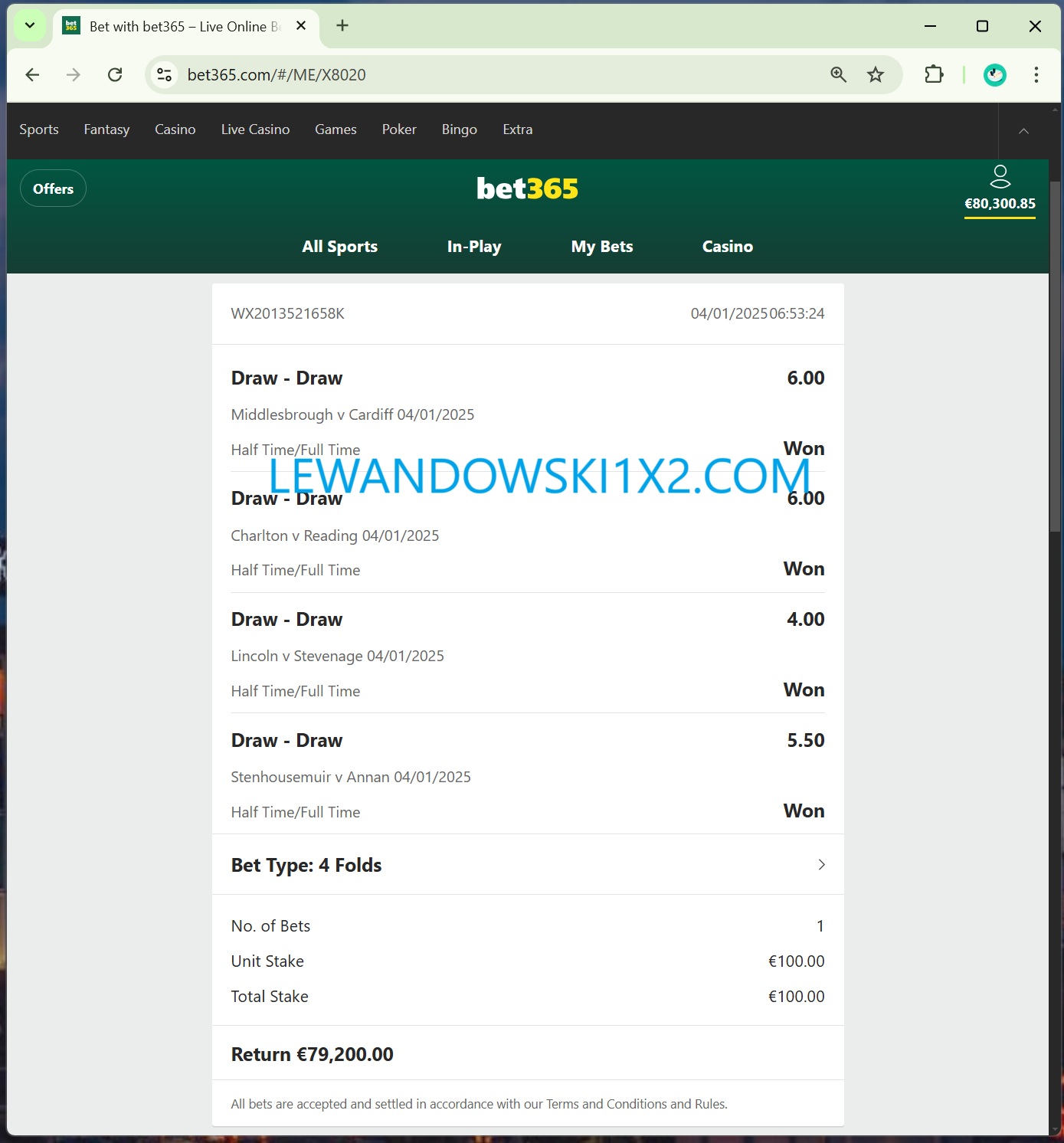This screenshot has height=1143, width=1064.
Task: Close the browser window
Action: tap(1035, 26)
